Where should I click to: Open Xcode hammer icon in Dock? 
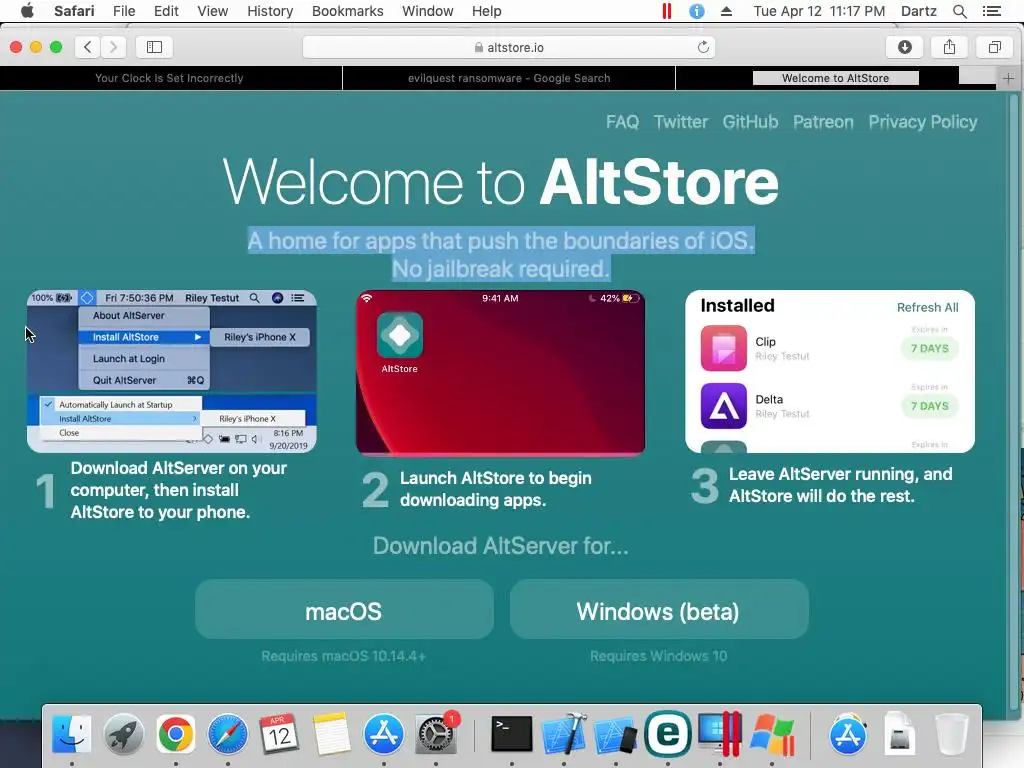coord(564,734)
